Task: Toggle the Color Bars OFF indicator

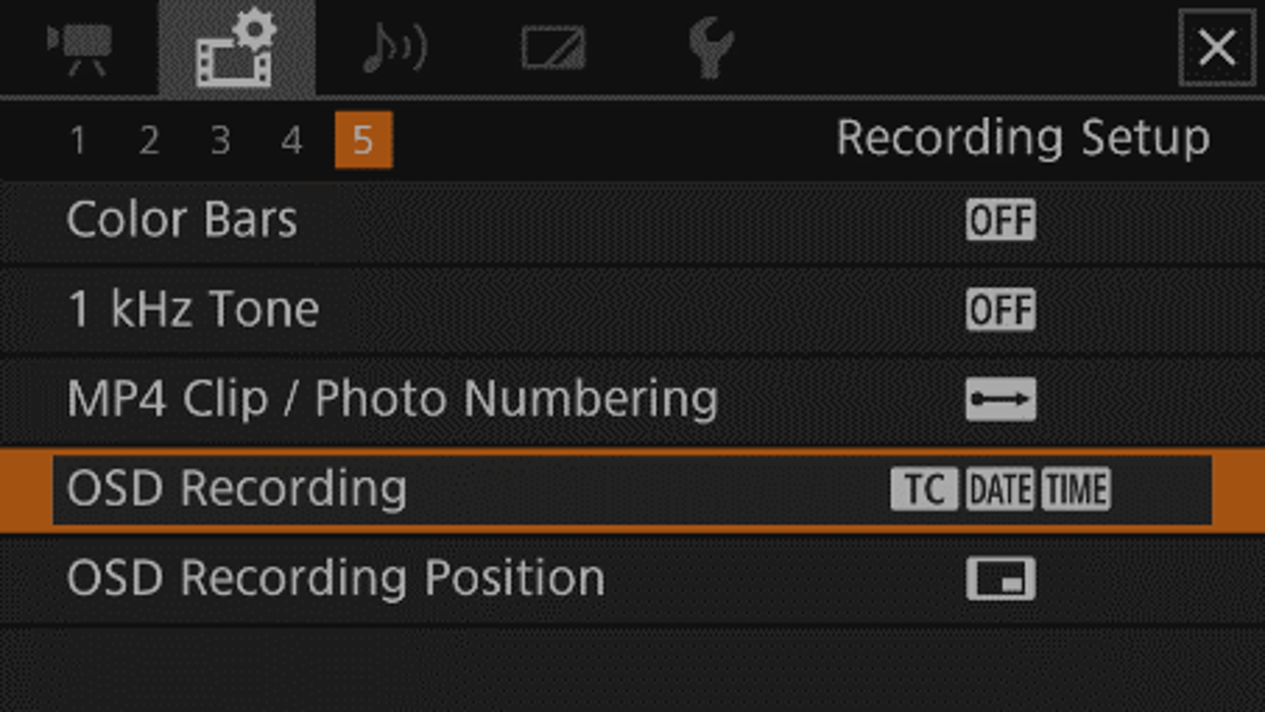Action: point(1000,221)
